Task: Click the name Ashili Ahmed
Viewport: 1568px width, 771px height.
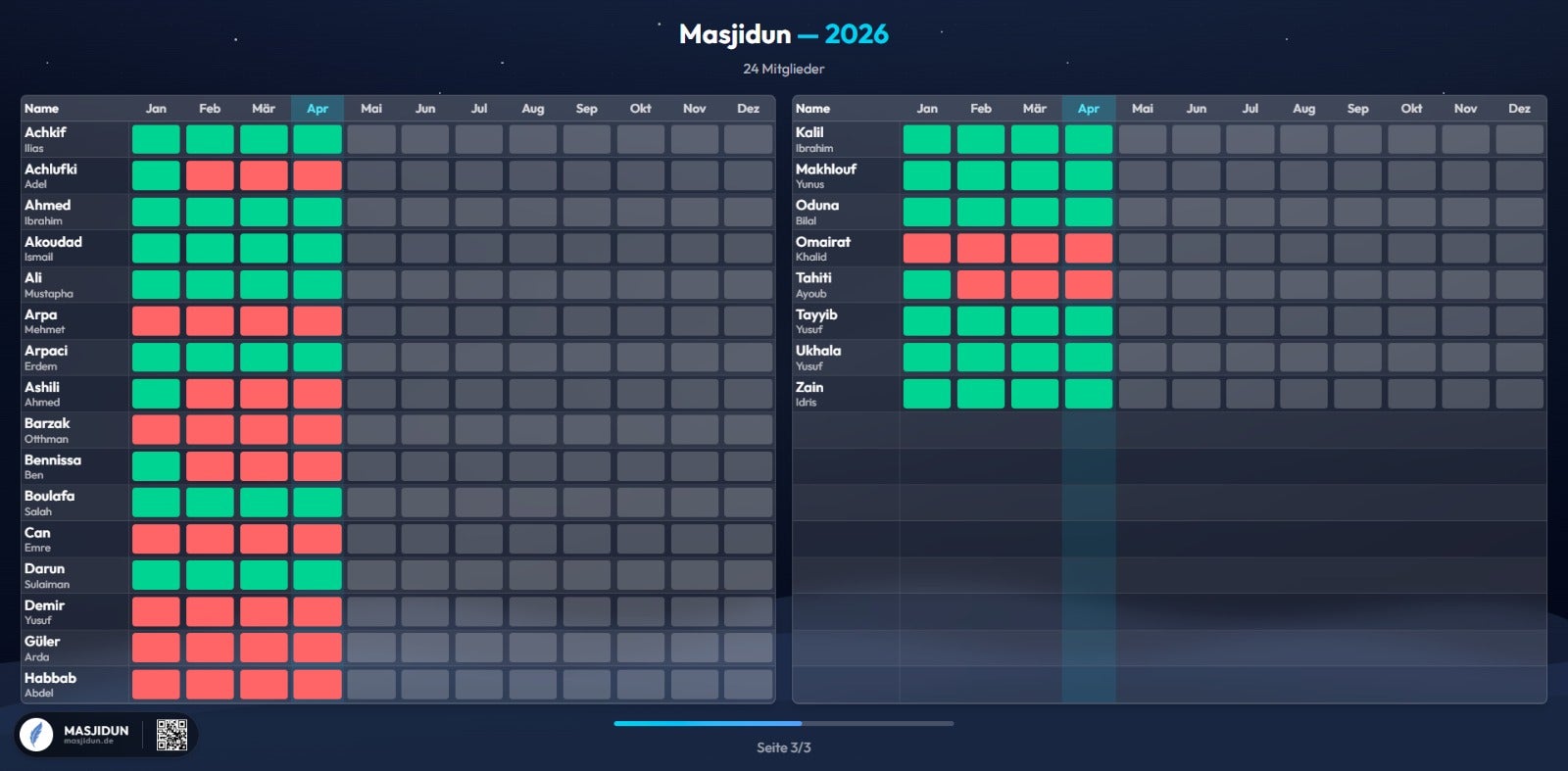Action: (x=42, y=394)
